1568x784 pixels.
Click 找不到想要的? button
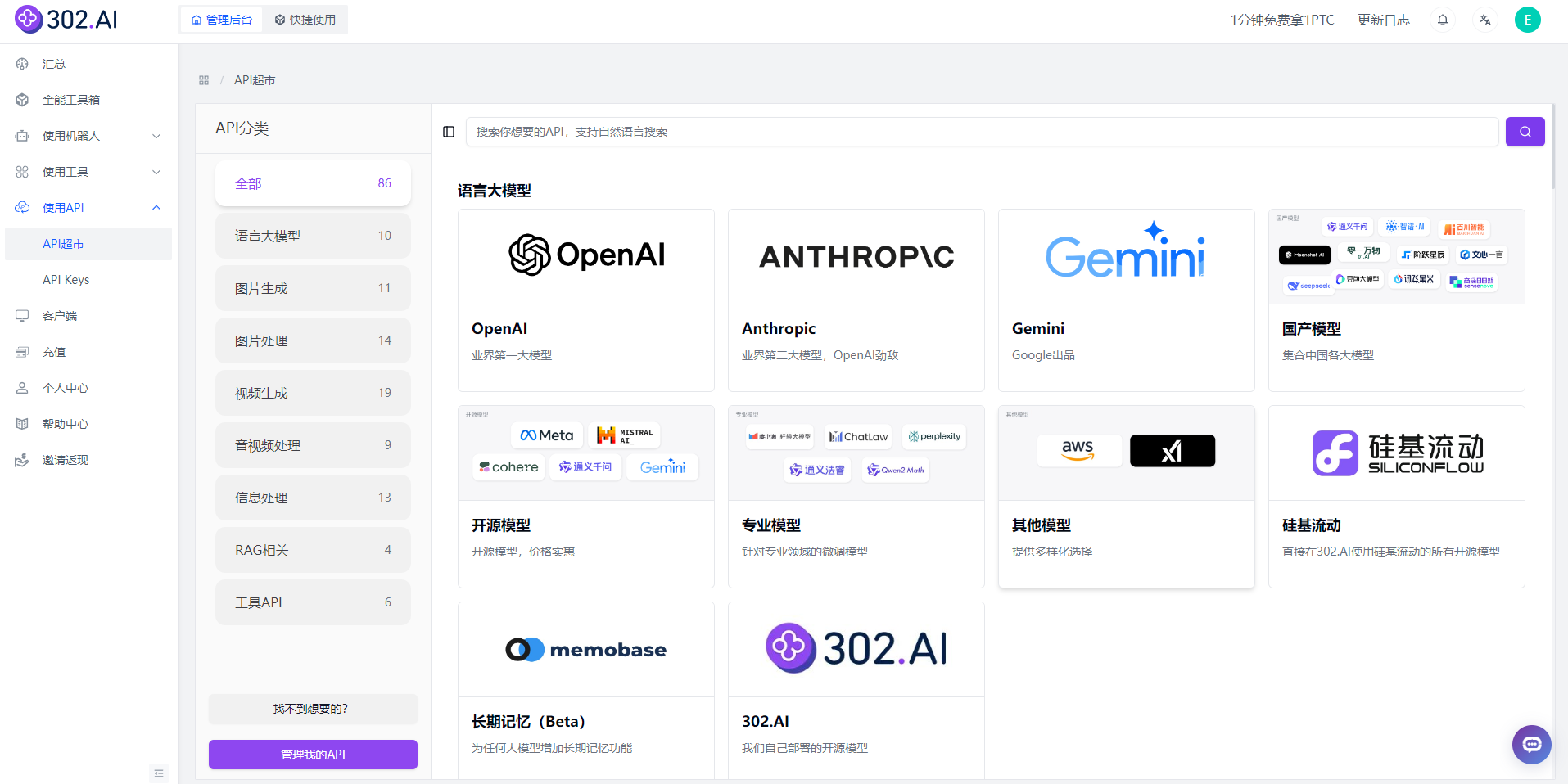(x=313, y=709)
